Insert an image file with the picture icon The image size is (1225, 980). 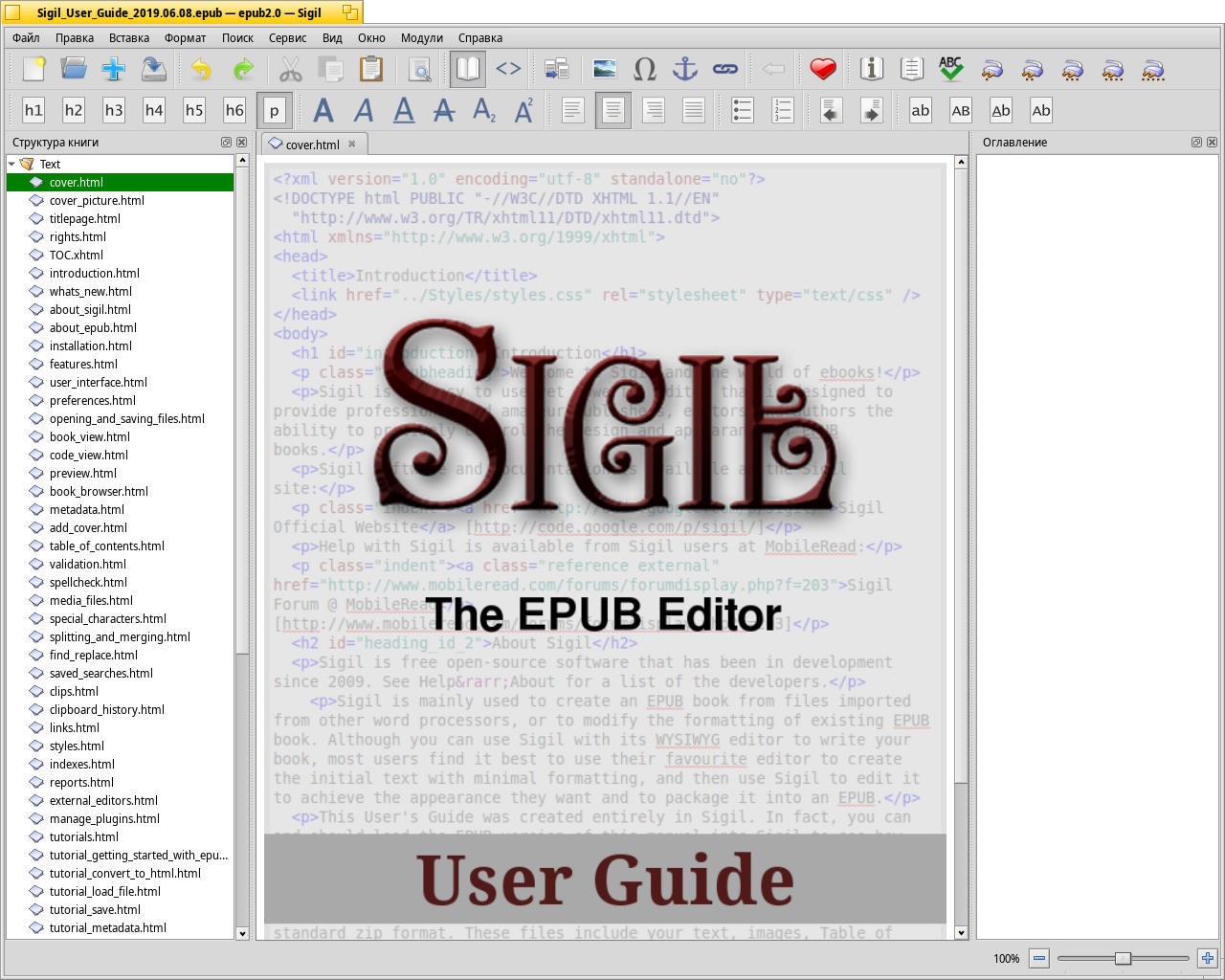click(605, 69)
